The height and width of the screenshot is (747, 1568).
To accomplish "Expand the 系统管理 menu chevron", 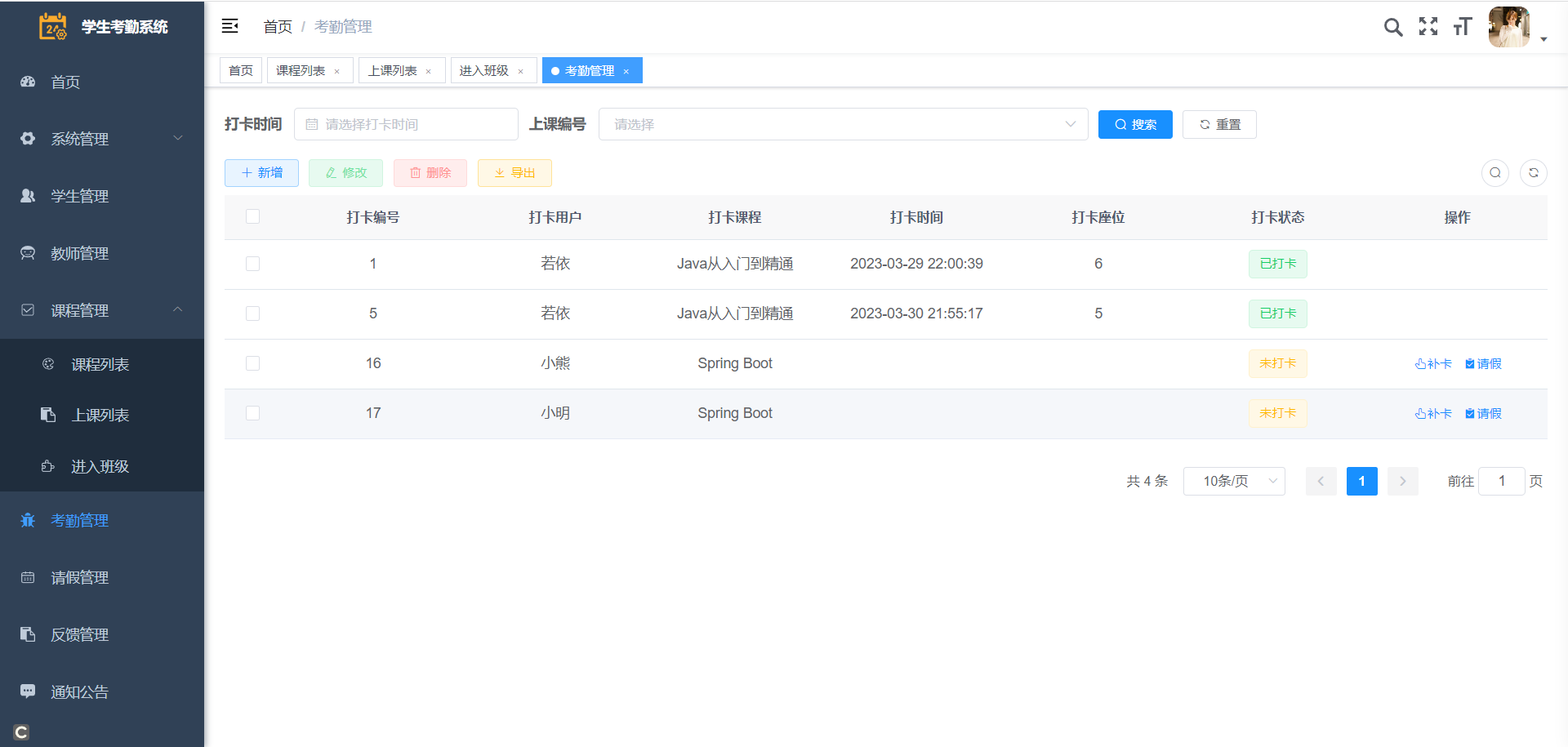I will pyautogui.click(x=178, y=138).
